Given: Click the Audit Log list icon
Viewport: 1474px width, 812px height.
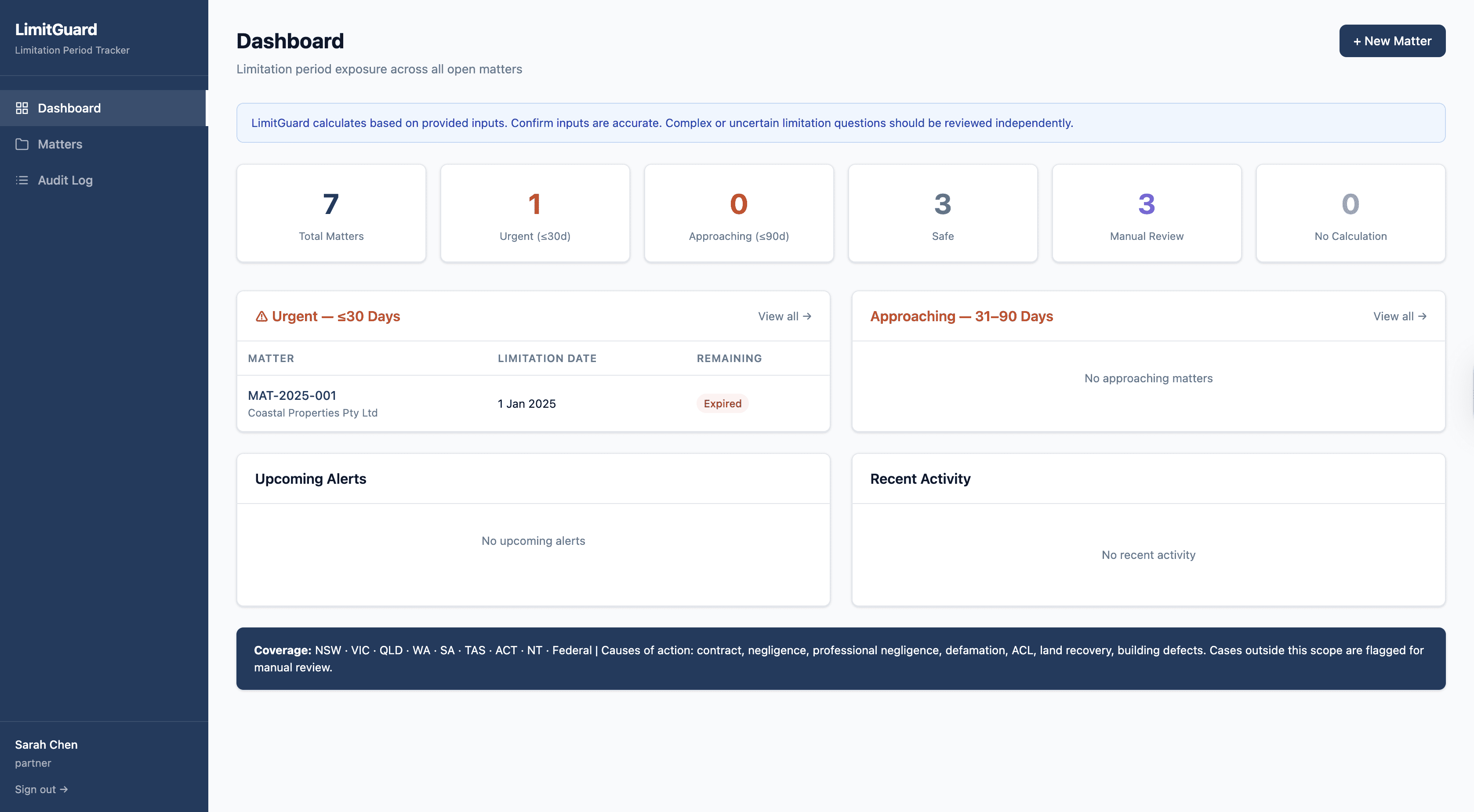Looking at the screenshot, I should pyautogui.click(x=22, y=180).
